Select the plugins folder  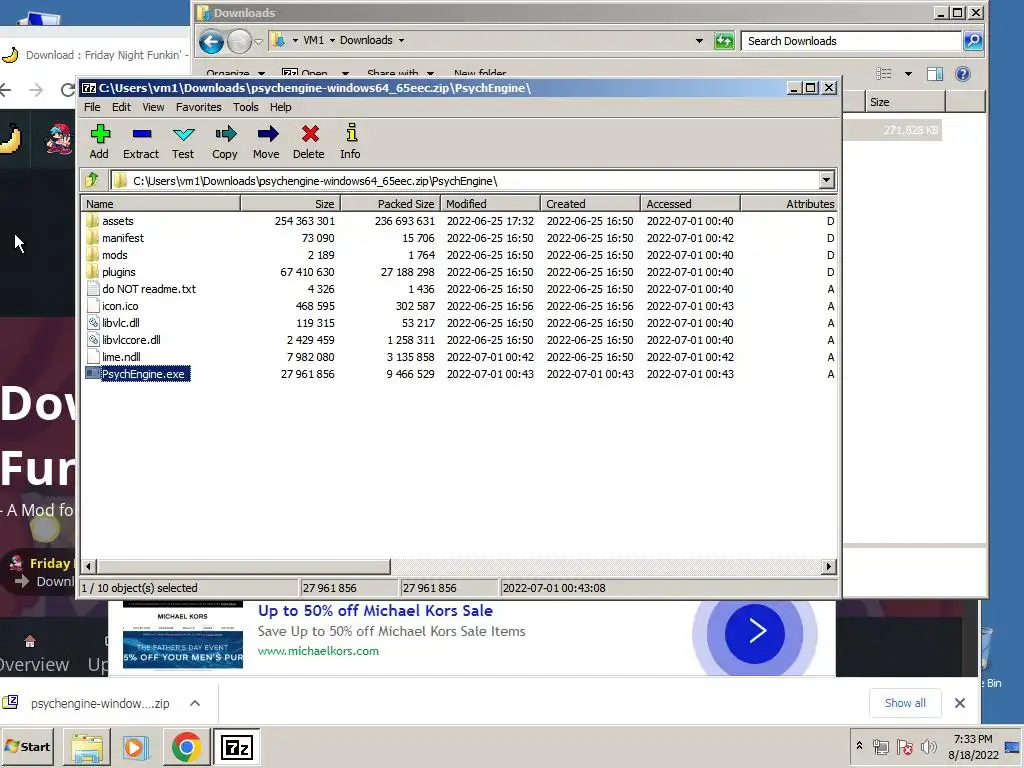pyautogui.click(x=118, y=272)
